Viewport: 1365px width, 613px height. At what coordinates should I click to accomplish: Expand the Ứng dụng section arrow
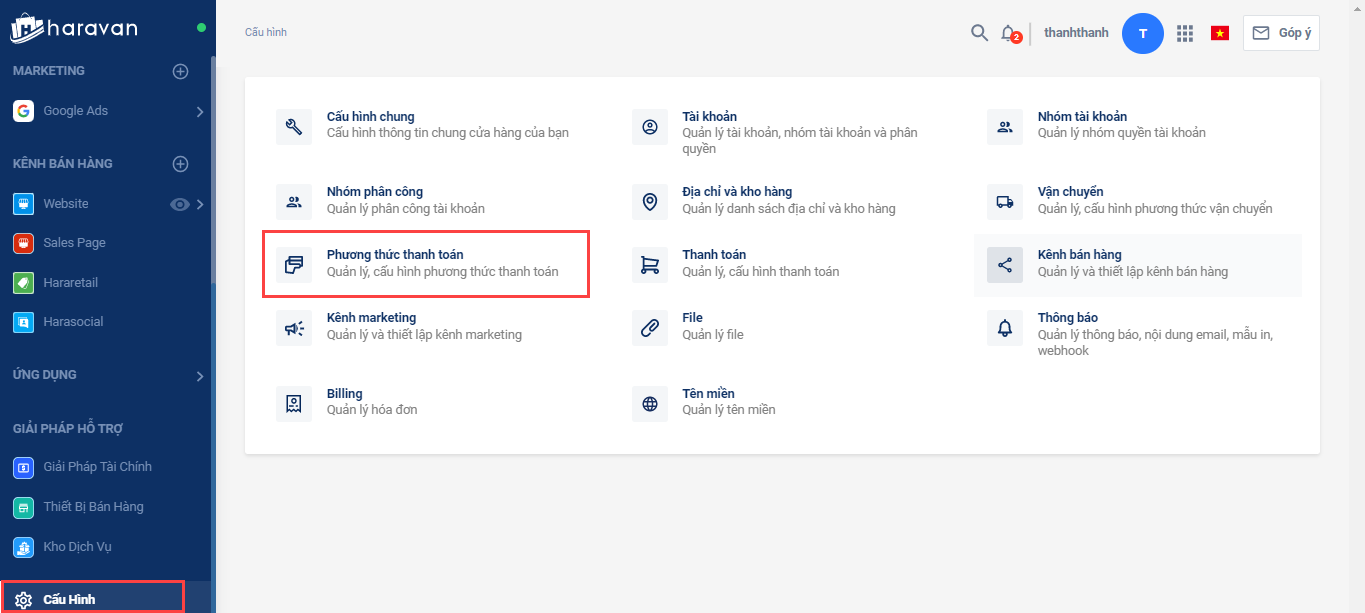click(200, 376)
